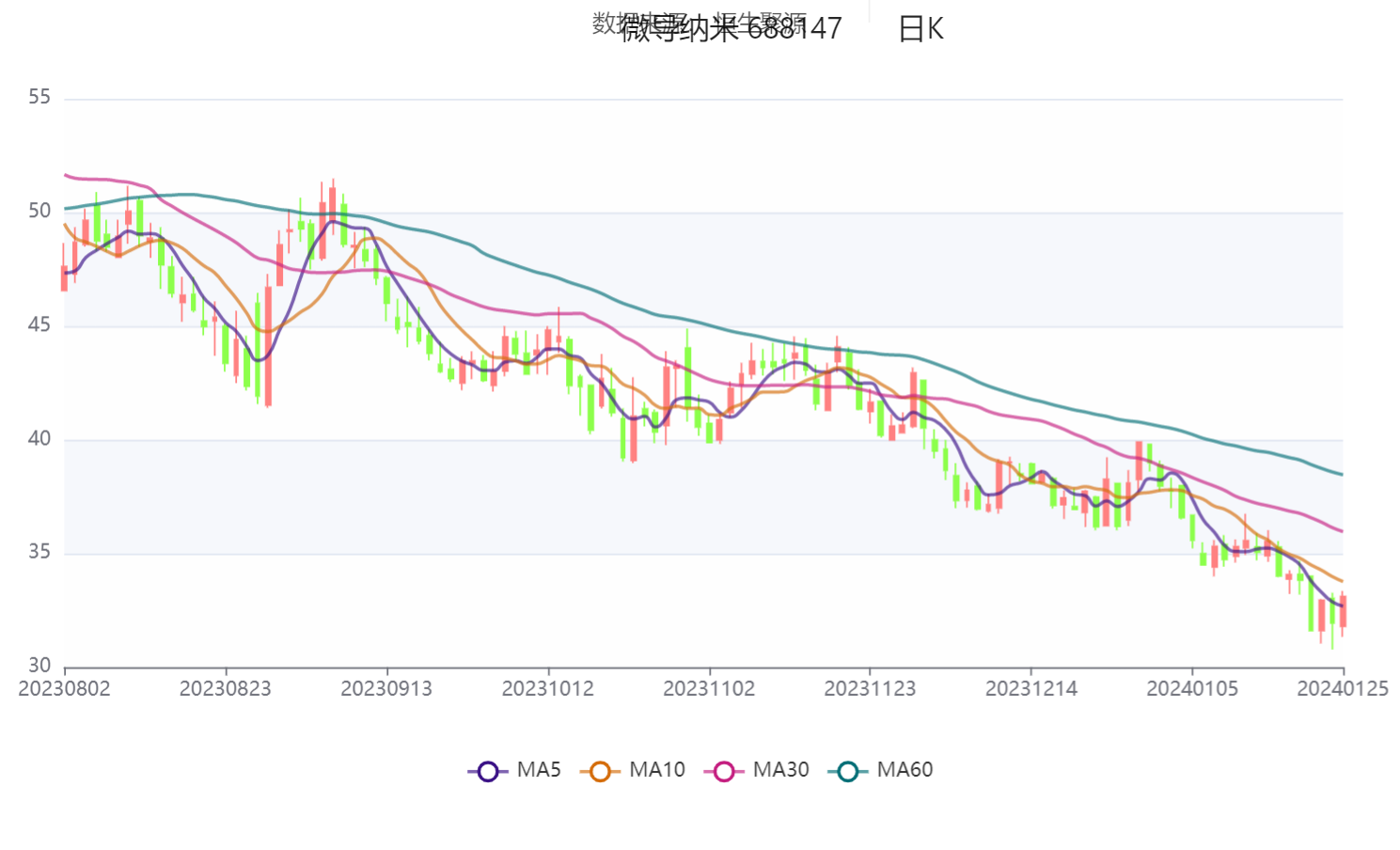Click the 20231123 date axis label
The image size is (1400, 850).
[870, 688]
